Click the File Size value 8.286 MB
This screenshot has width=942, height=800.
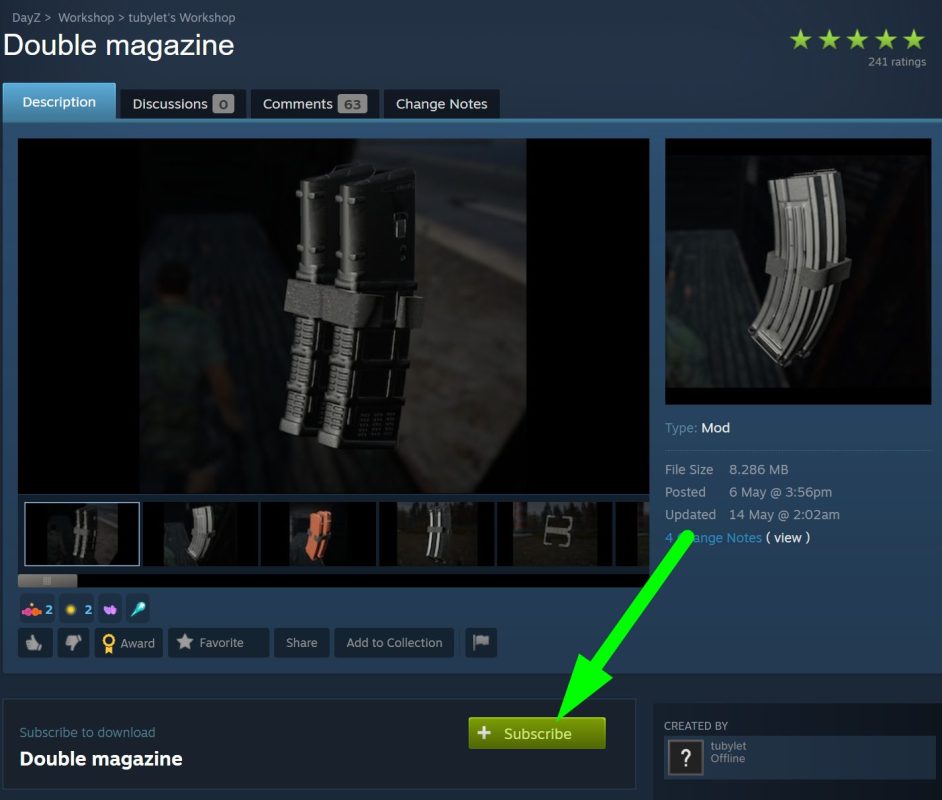coord(758,470)
